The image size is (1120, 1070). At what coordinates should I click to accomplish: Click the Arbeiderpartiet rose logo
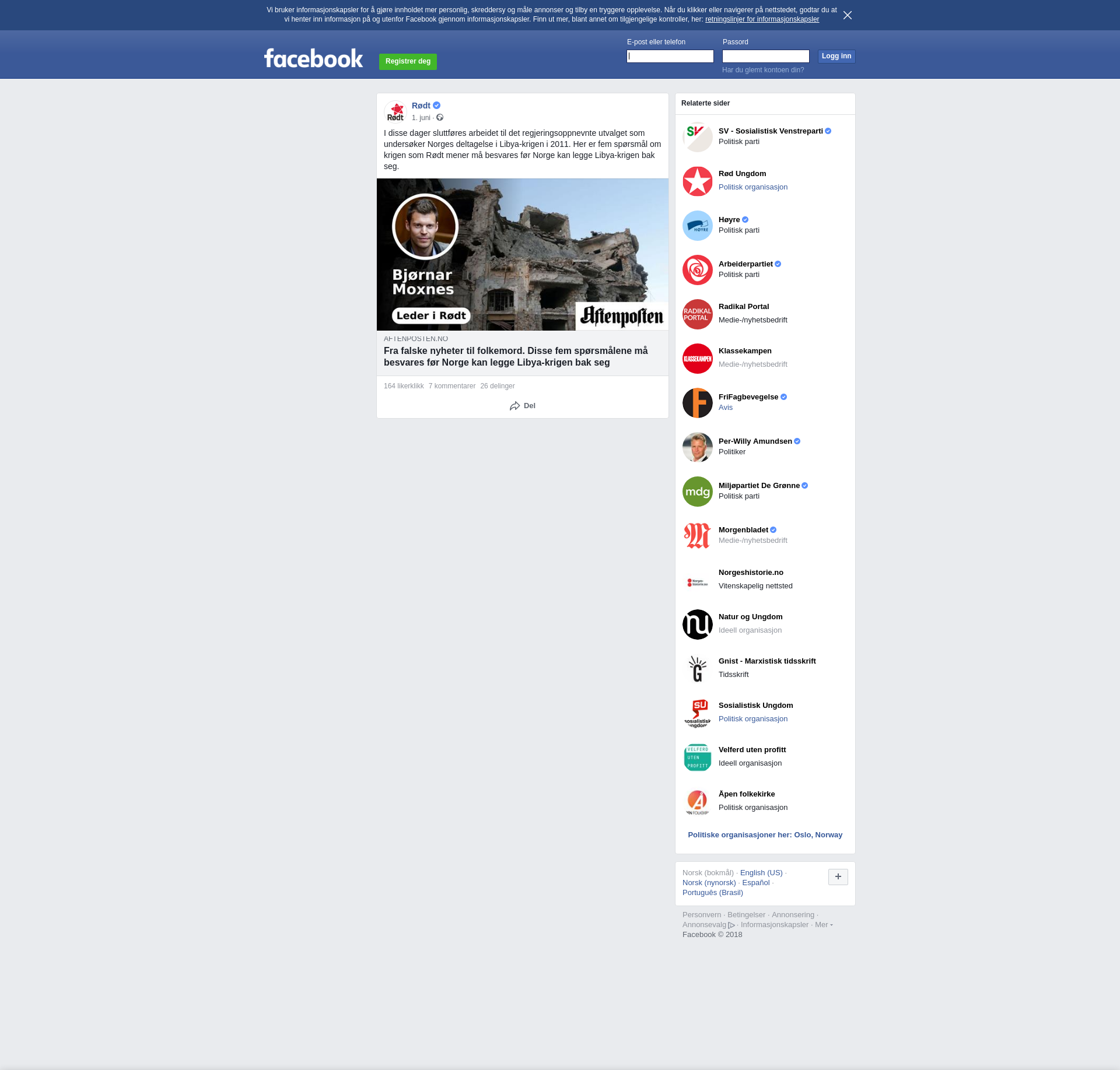click(697, 270)
